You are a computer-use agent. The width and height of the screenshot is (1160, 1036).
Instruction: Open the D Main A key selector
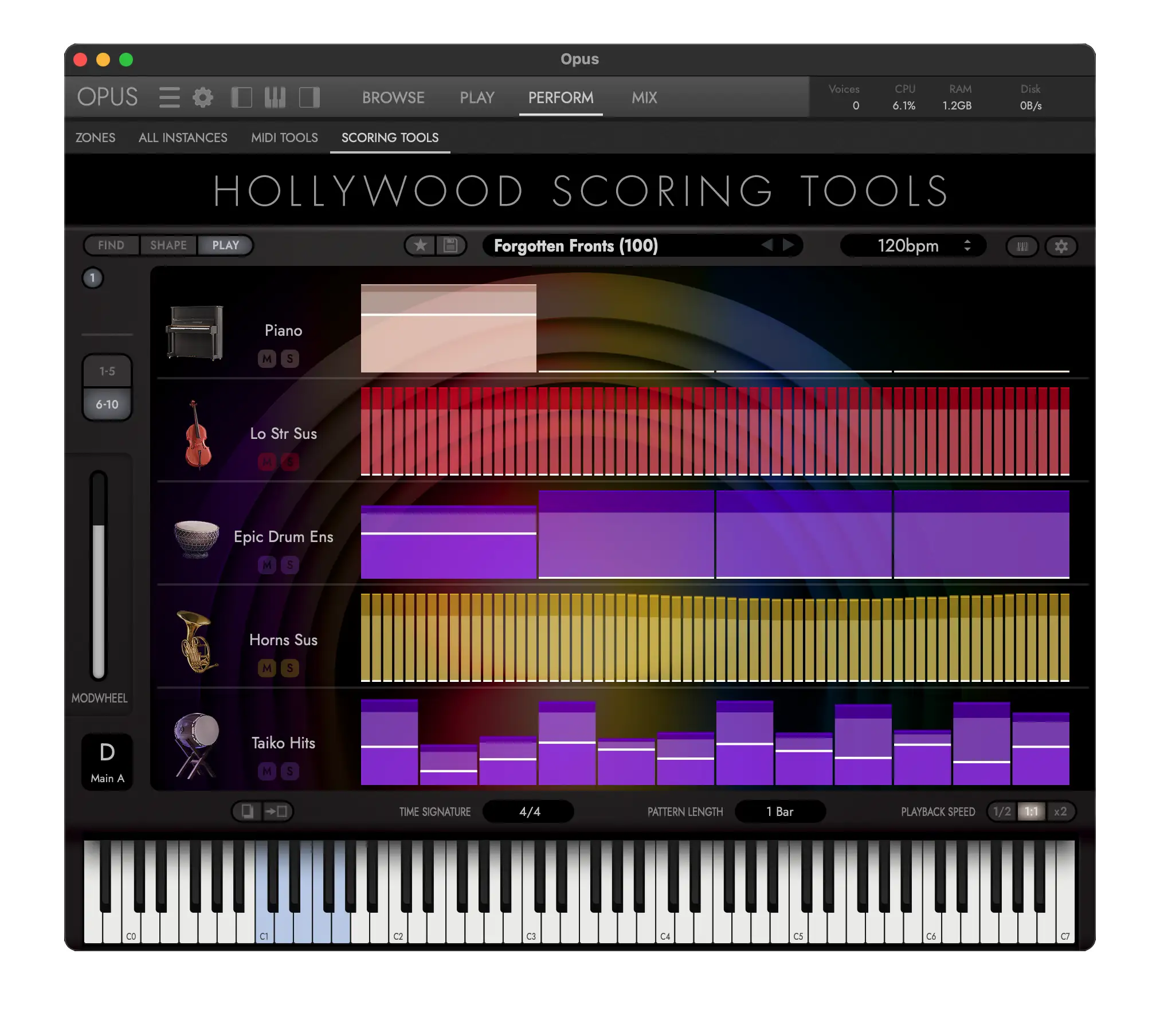(x=107, y=762)
